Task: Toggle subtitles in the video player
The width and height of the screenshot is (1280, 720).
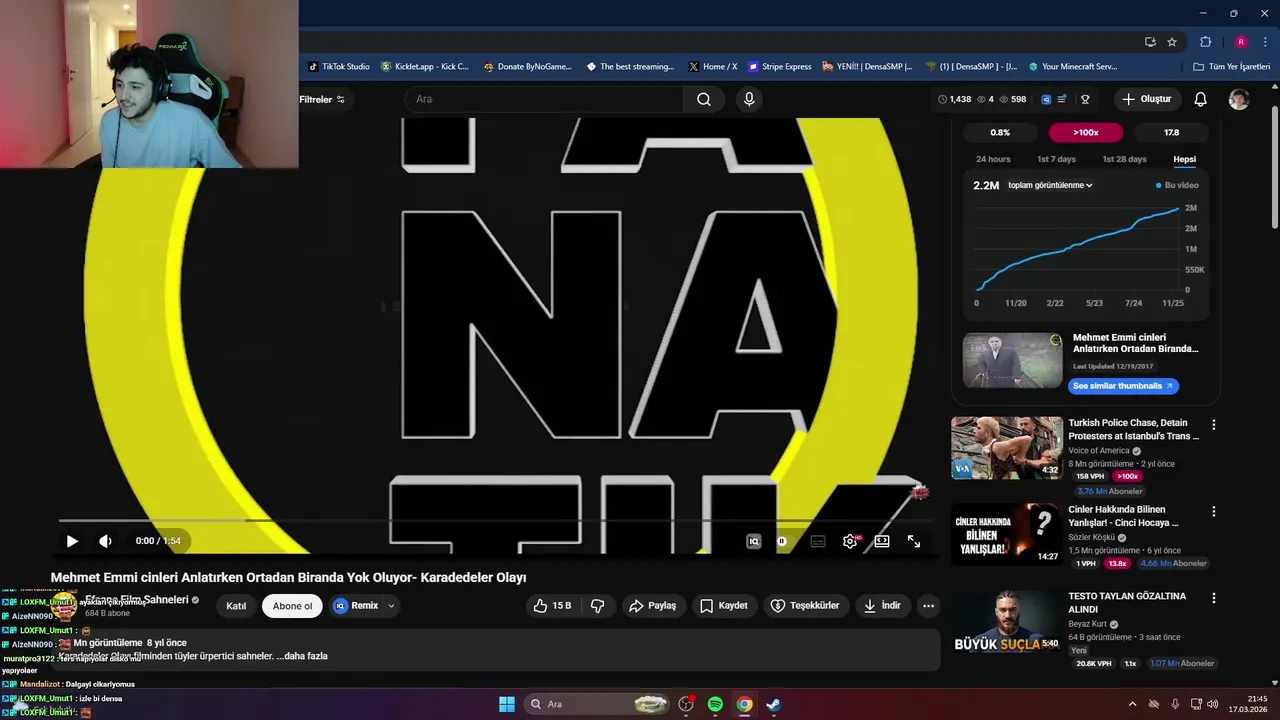Action: click(x=818, y=541)
